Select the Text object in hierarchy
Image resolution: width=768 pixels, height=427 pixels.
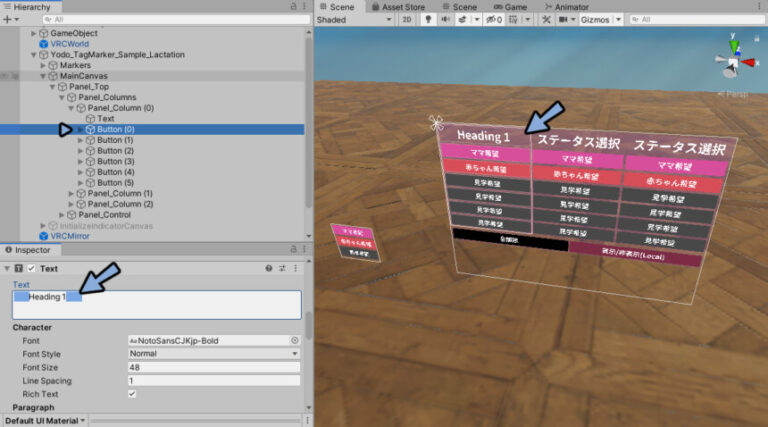tap(105, 119)
